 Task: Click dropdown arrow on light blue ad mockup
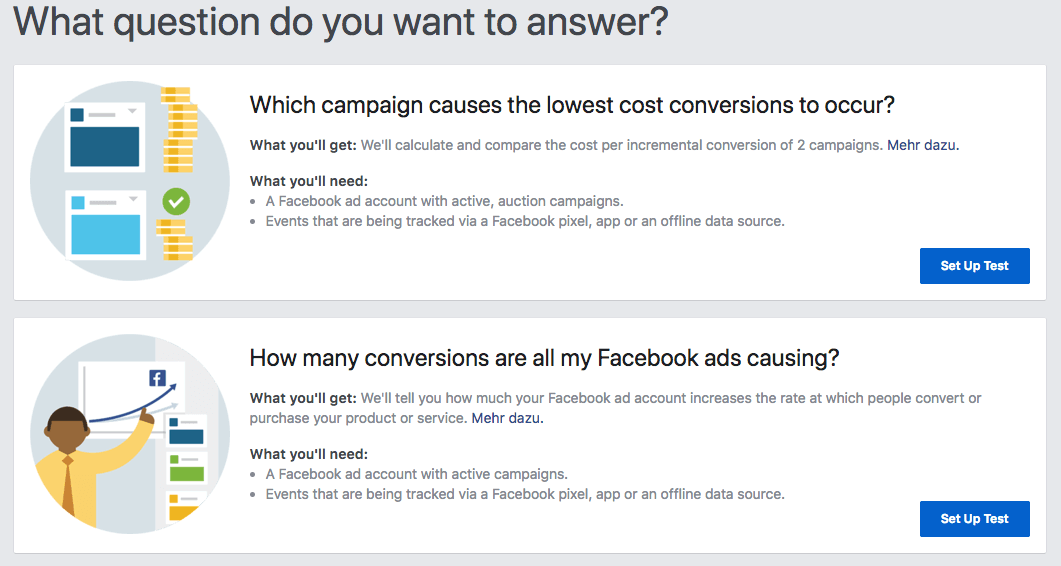click(x=132, y=200)
